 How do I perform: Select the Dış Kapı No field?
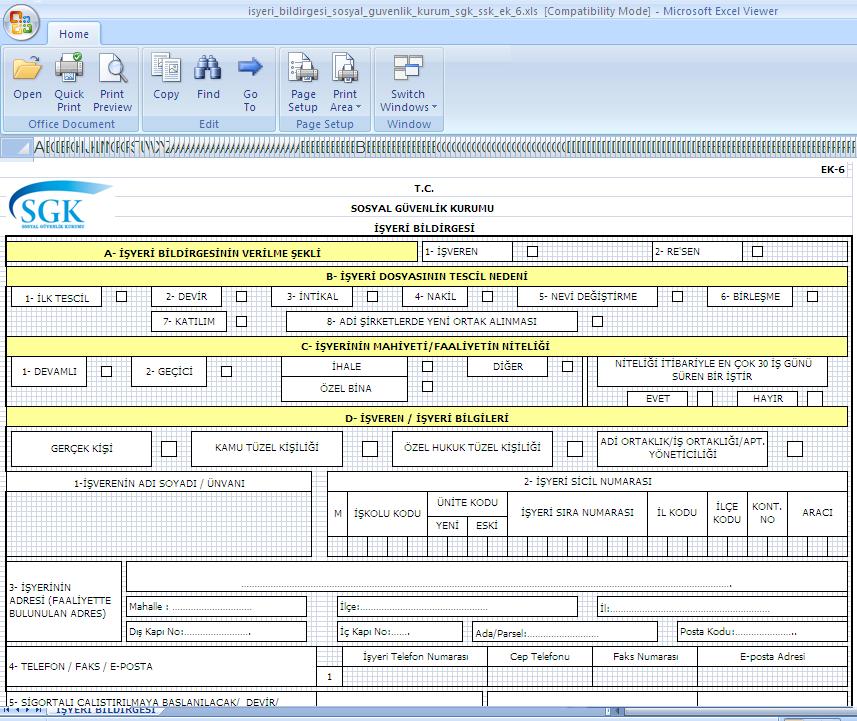[216, 631]
